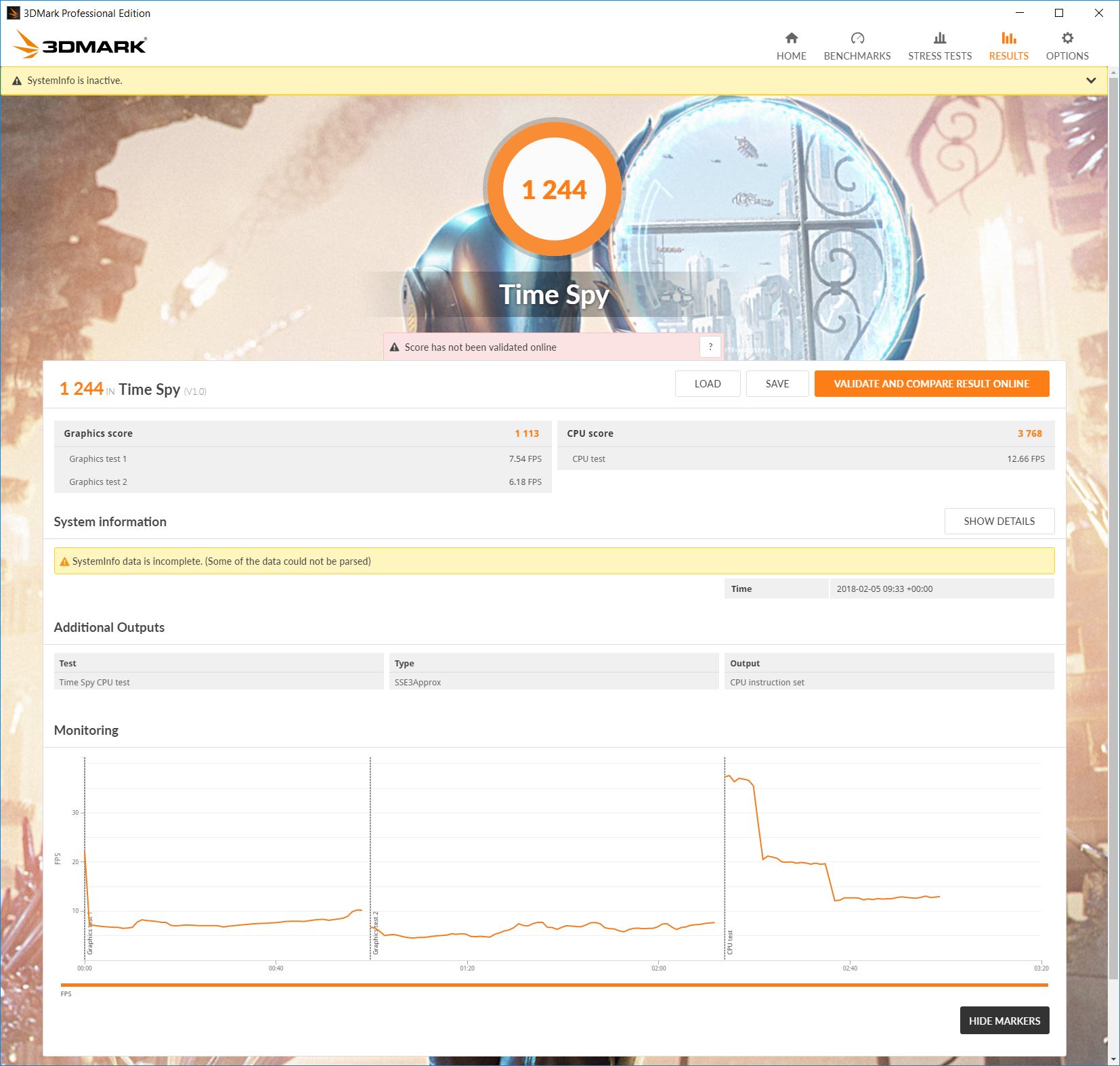Click the orange FPS legend bar

click(554, 985)
